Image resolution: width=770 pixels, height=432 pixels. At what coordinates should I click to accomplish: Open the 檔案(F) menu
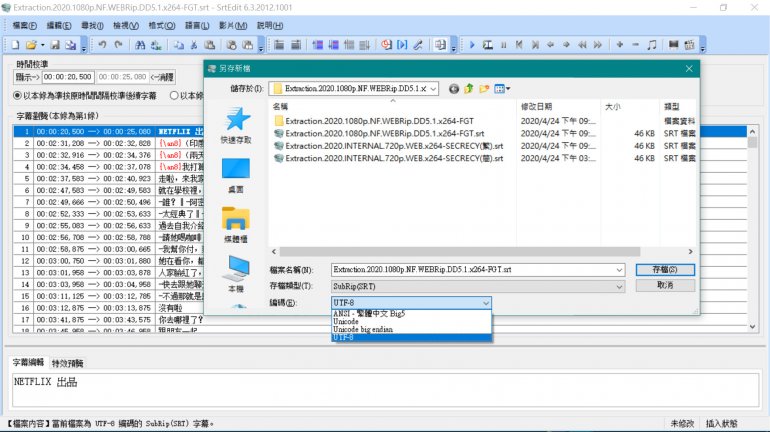coord(24,26)
